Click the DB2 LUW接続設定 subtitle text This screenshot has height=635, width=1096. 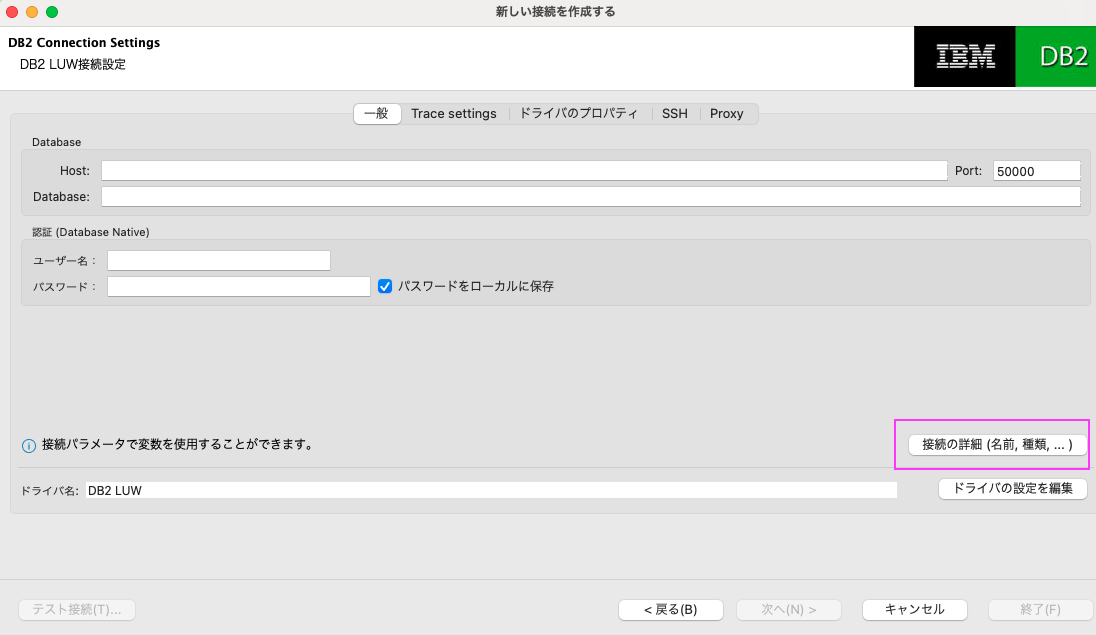coord(73,64)
